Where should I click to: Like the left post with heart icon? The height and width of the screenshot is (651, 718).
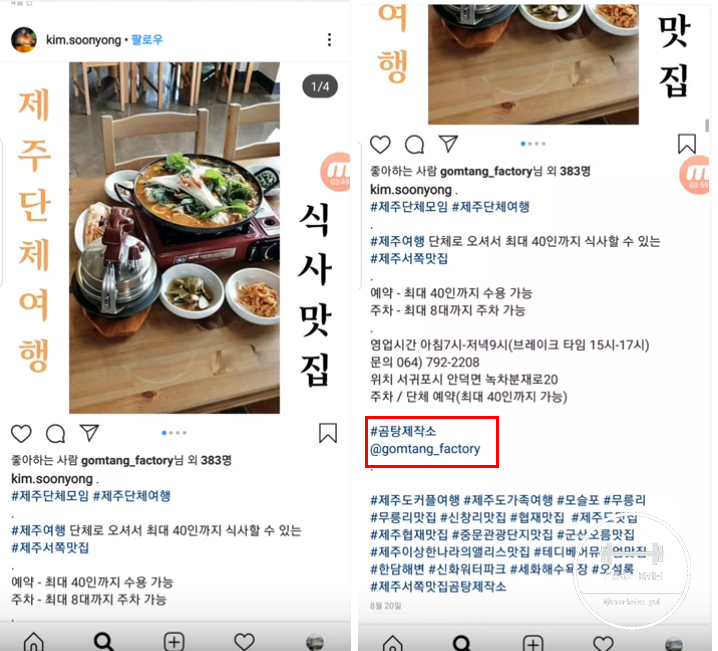pyautogui.click(x=21, y=434)
